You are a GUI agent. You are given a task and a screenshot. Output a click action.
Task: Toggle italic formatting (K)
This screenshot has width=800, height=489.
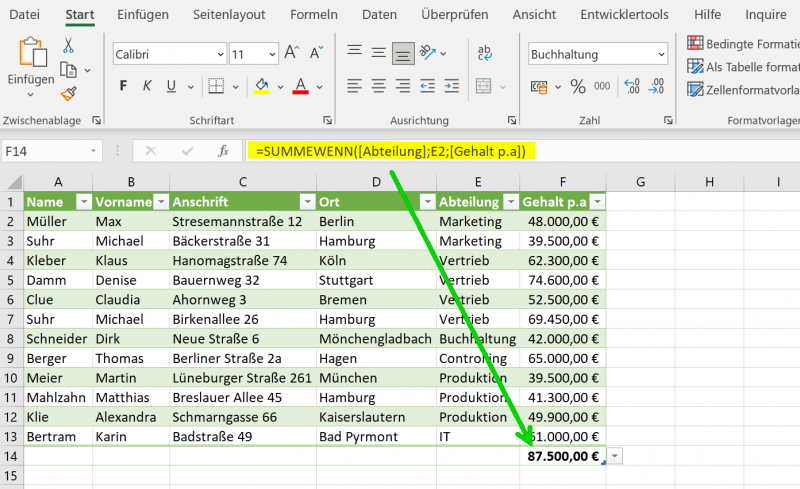[x=147, y=86]
